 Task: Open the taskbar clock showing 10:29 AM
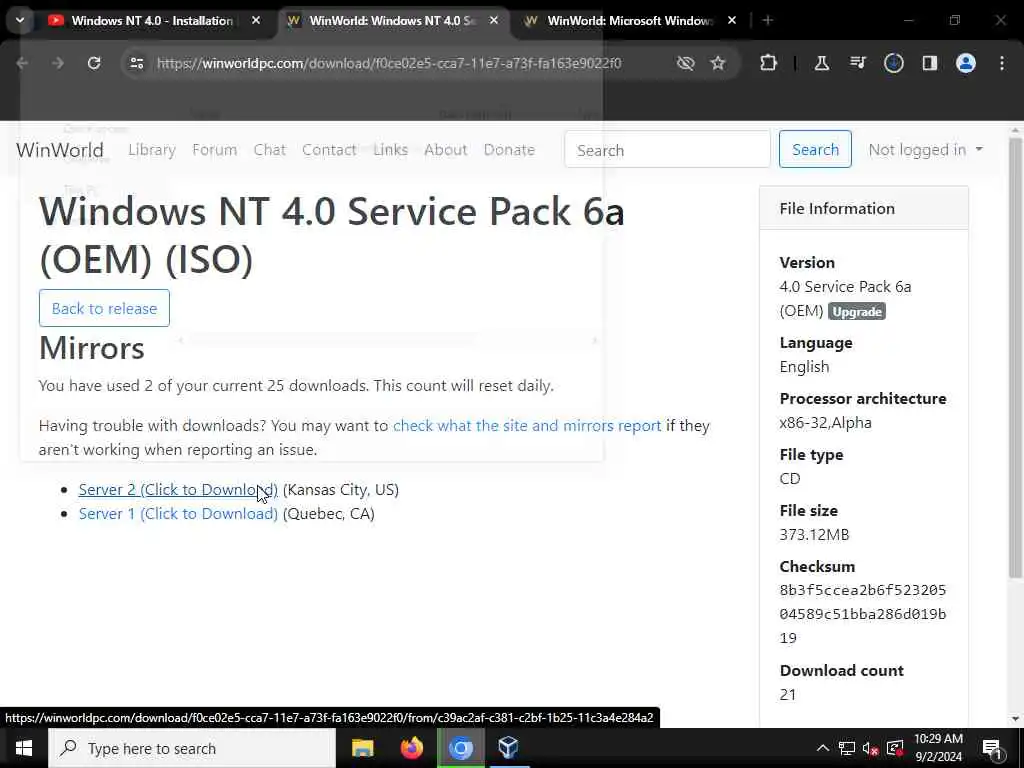pyautogui.click(x=938, y=748)
